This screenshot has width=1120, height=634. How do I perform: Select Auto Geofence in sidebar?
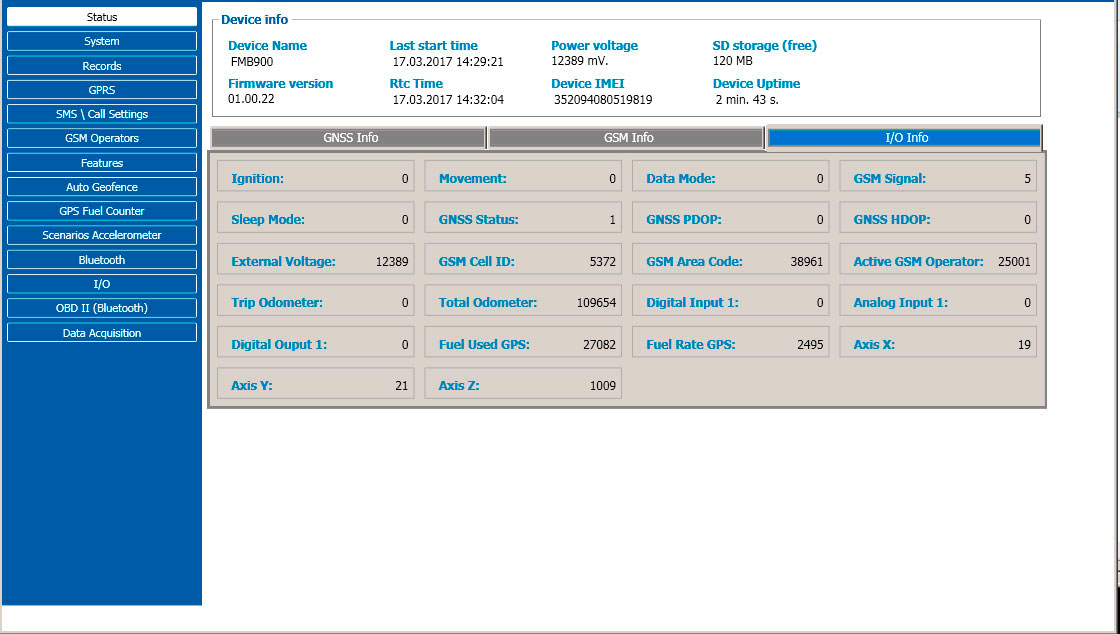coord(101,187)
